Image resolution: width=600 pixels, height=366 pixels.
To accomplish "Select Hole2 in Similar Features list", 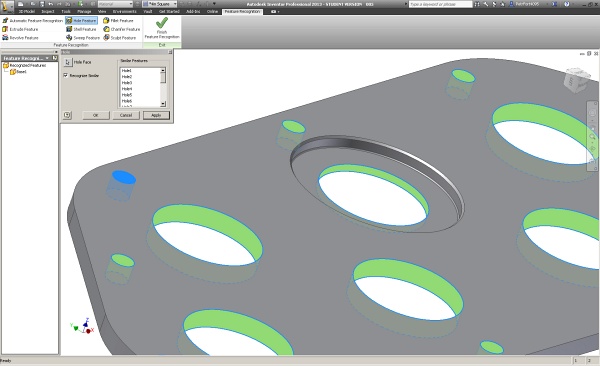I will click(127, 77).
